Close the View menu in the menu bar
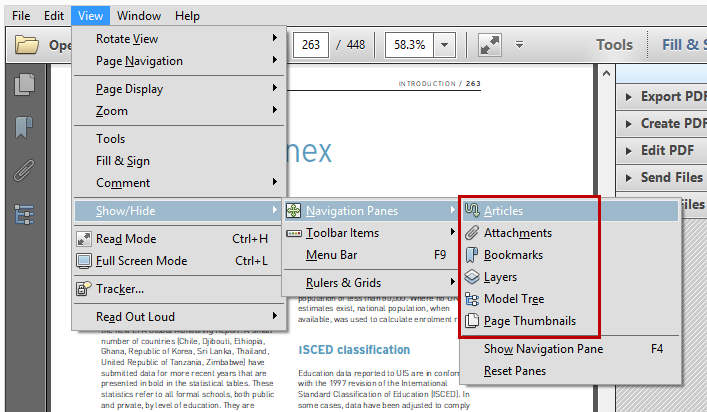 tap(90, 16)
